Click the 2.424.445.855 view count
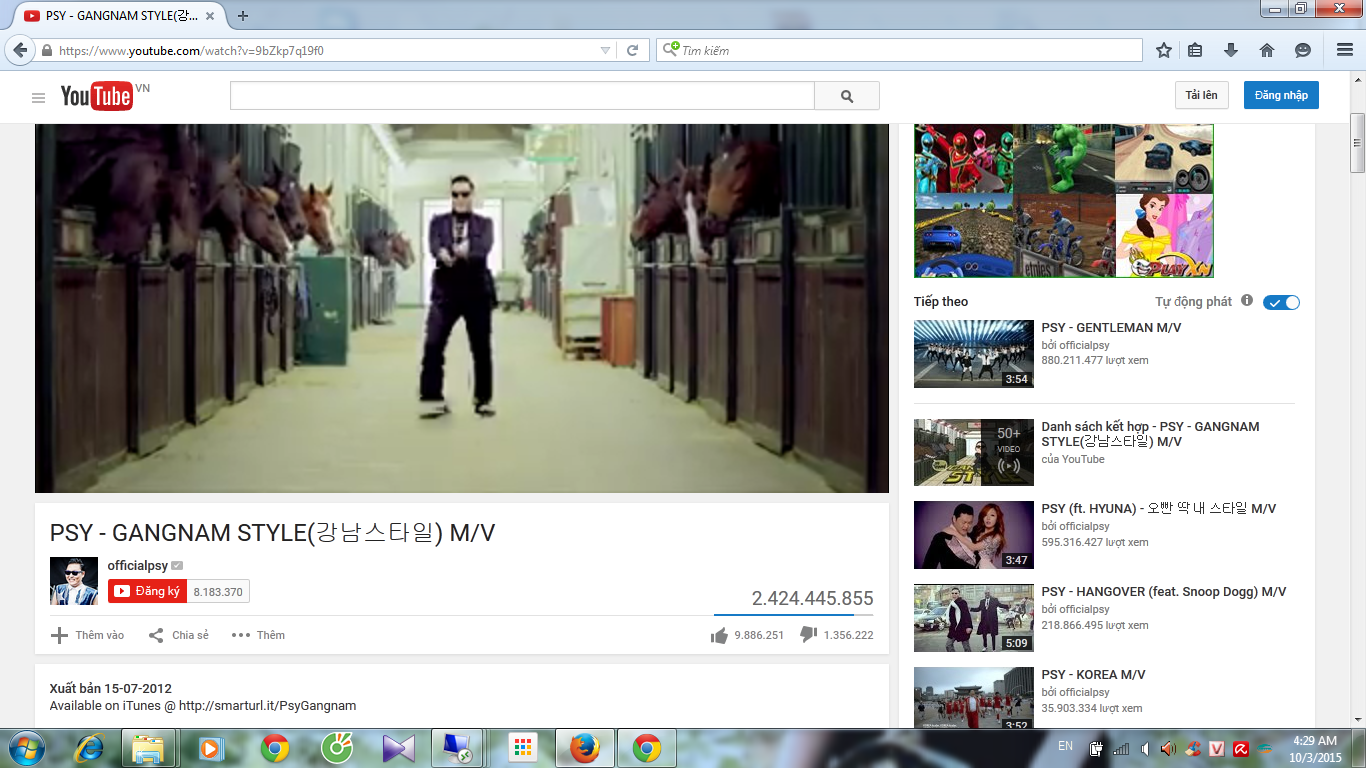This screenshot has width=1366, height=768. [x=813, y=599]
